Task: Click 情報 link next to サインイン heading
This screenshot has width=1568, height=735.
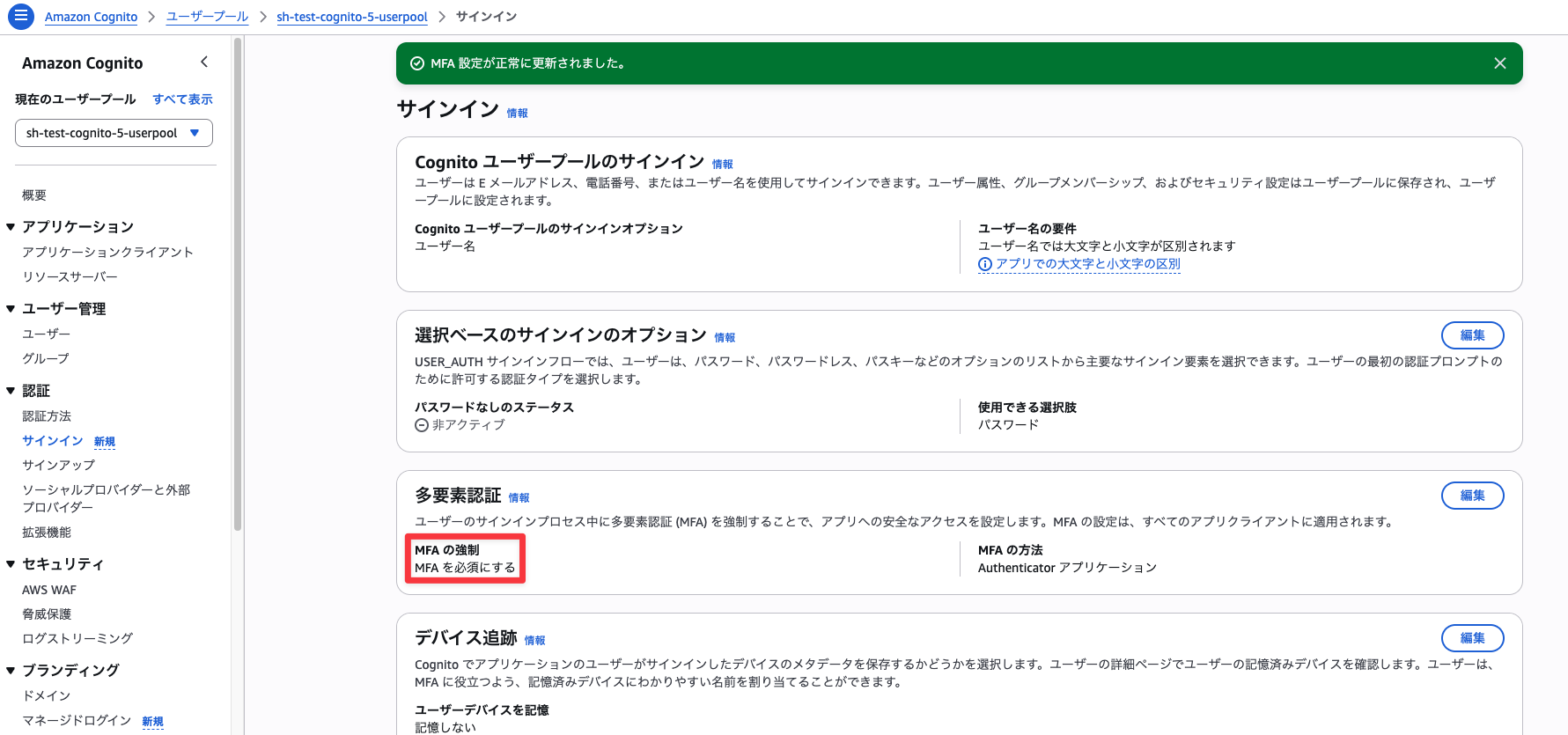Action: coord(517,114)
